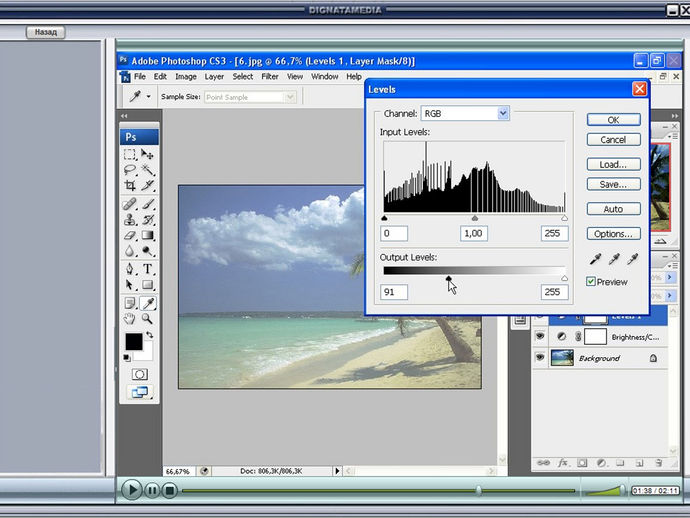Select the Crop tool
This screenshot has width=690, height=518.
click(x=130, y=185)
